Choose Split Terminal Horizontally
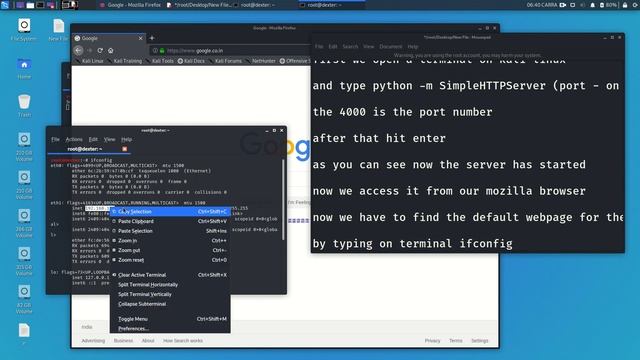The image size is (640, 360). 170,284
